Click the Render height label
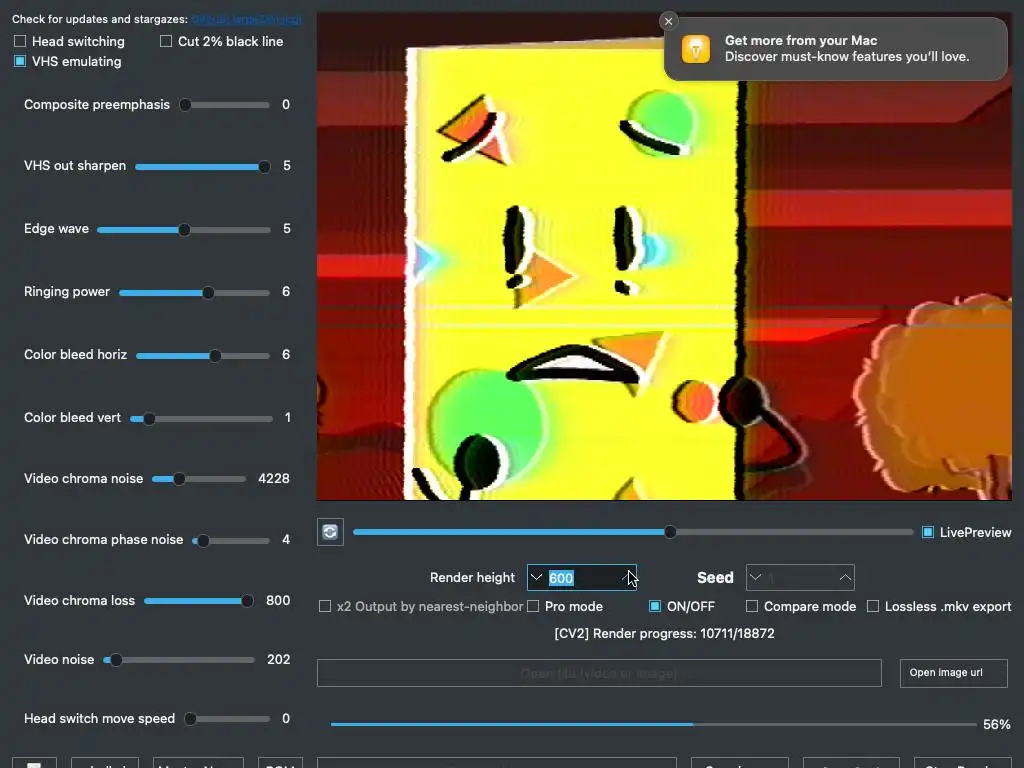This screenshot has width=1024, height=768. 472,577
